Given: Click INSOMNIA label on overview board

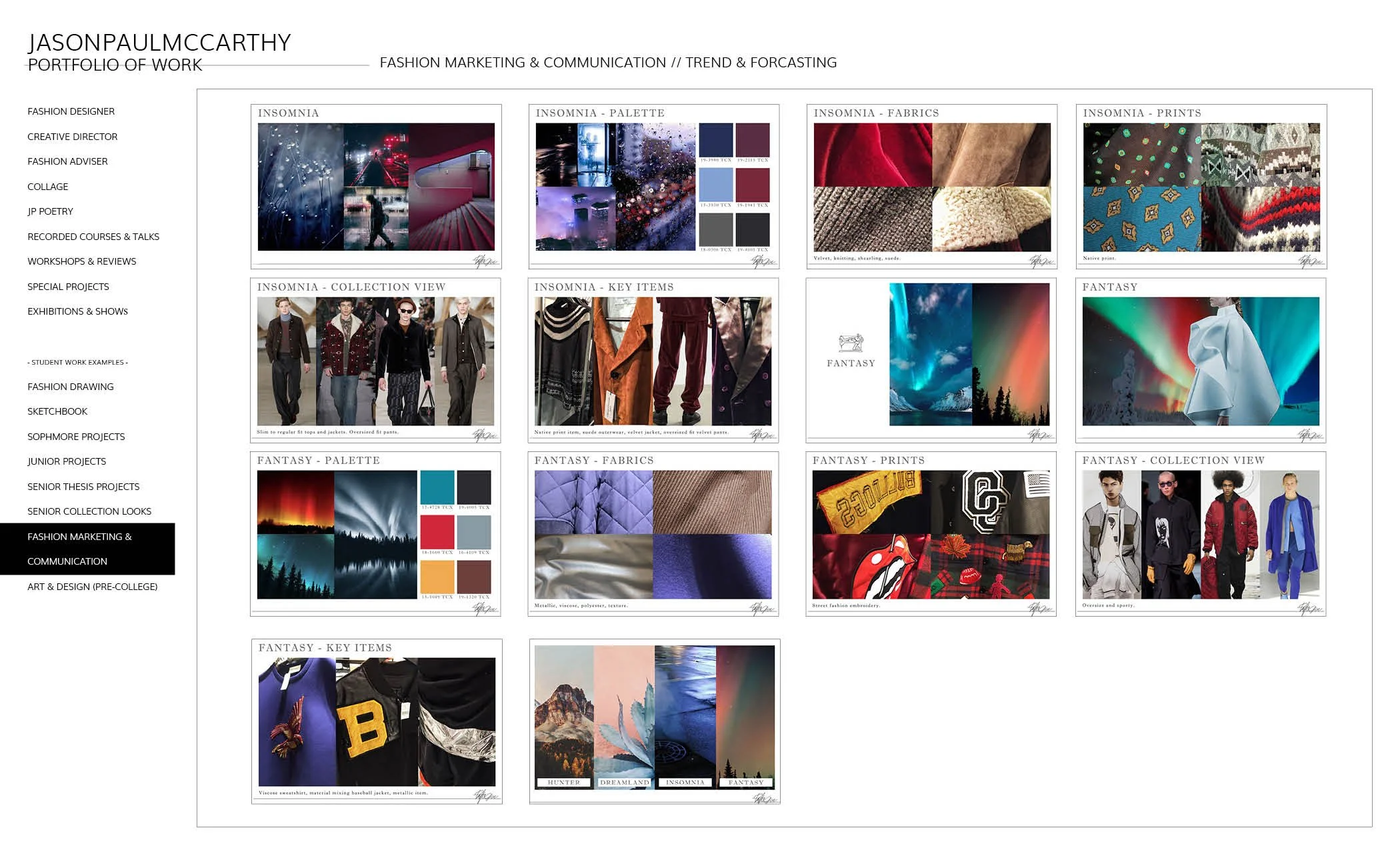Looking at the screenshot, I should click(685, 783).
